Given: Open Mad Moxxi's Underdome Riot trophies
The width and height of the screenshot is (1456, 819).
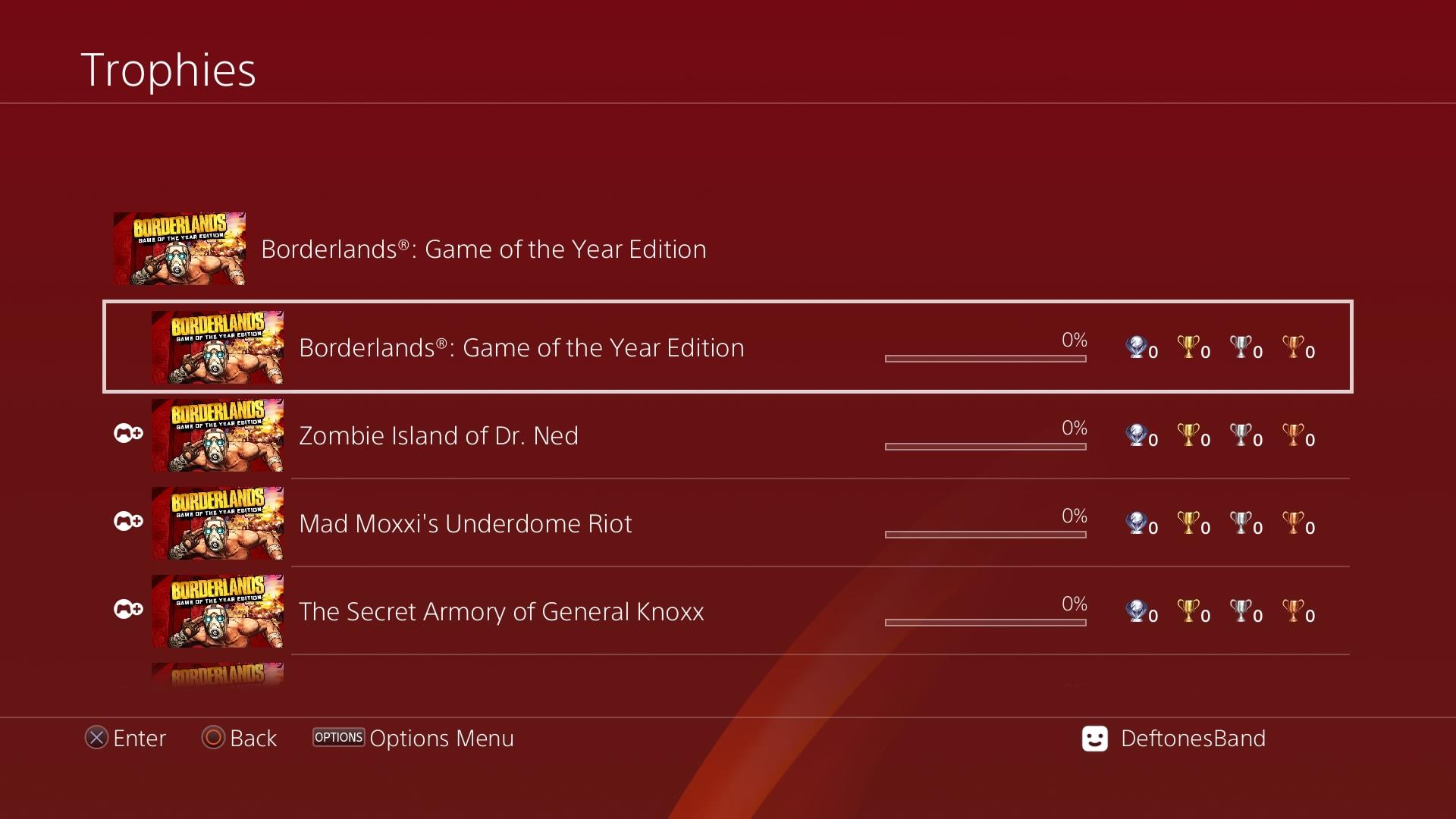Looking at the screenshot, I should pyautogui.click(x=465, y=522).
